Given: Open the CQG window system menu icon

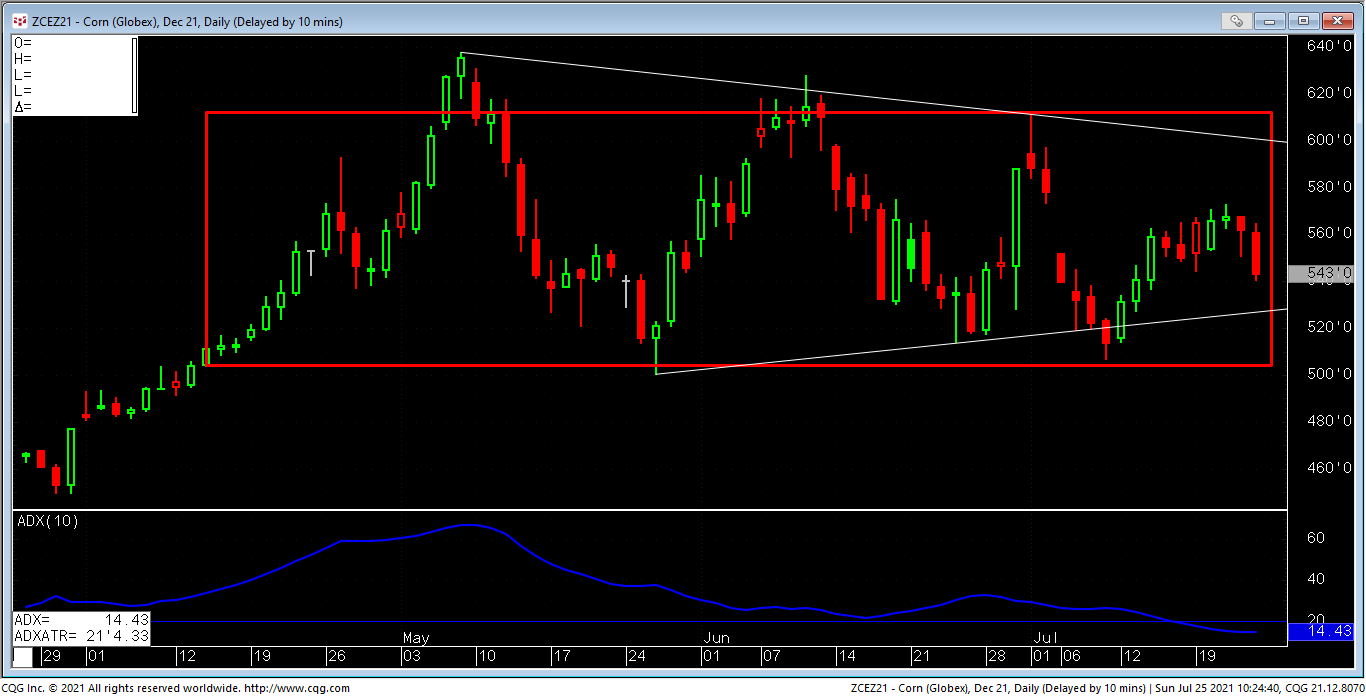Looking at the screenshot, I should (x=20, y=21).
